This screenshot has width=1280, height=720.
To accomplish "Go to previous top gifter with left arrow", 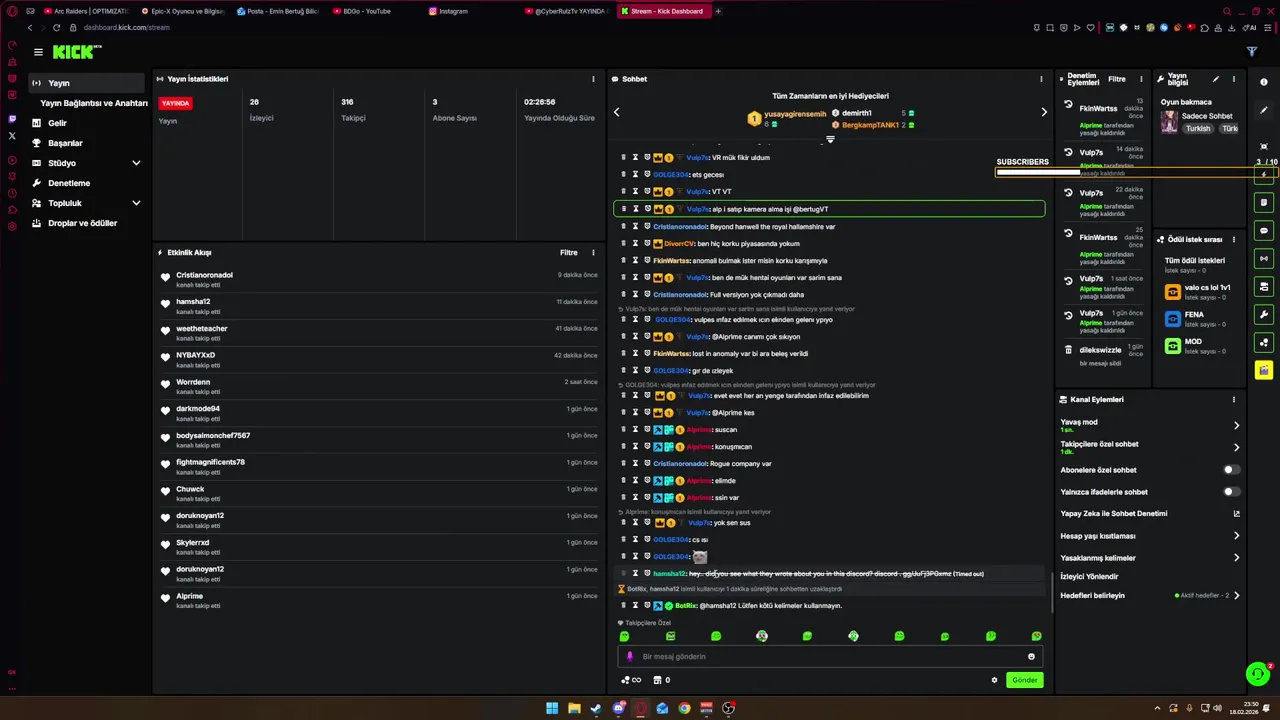I will pos(616,112).
